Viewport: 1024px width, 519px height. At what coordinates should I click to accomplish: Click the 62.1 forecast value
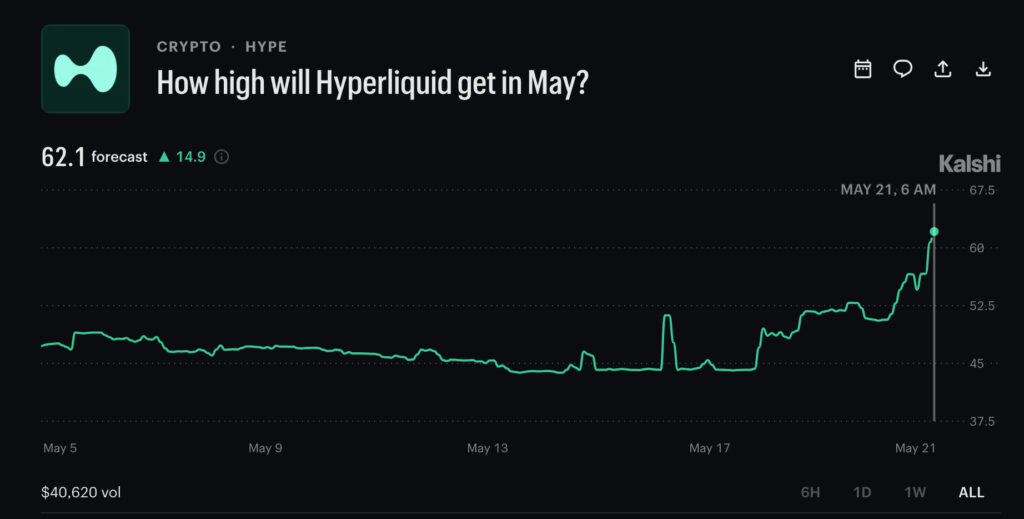coord(63,157)
